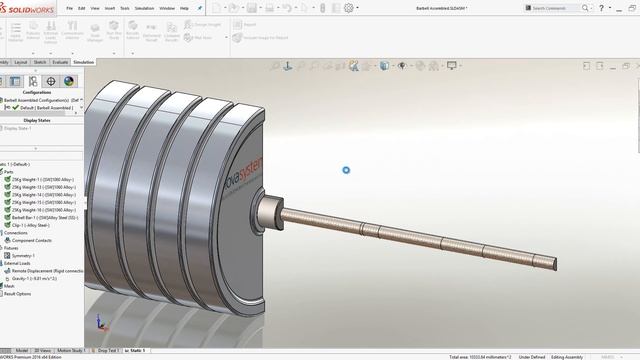This screenshot has height=360, width=640.
Task: Switch to the Motion Study 1 tab
Action: click(x=71, y=351)
